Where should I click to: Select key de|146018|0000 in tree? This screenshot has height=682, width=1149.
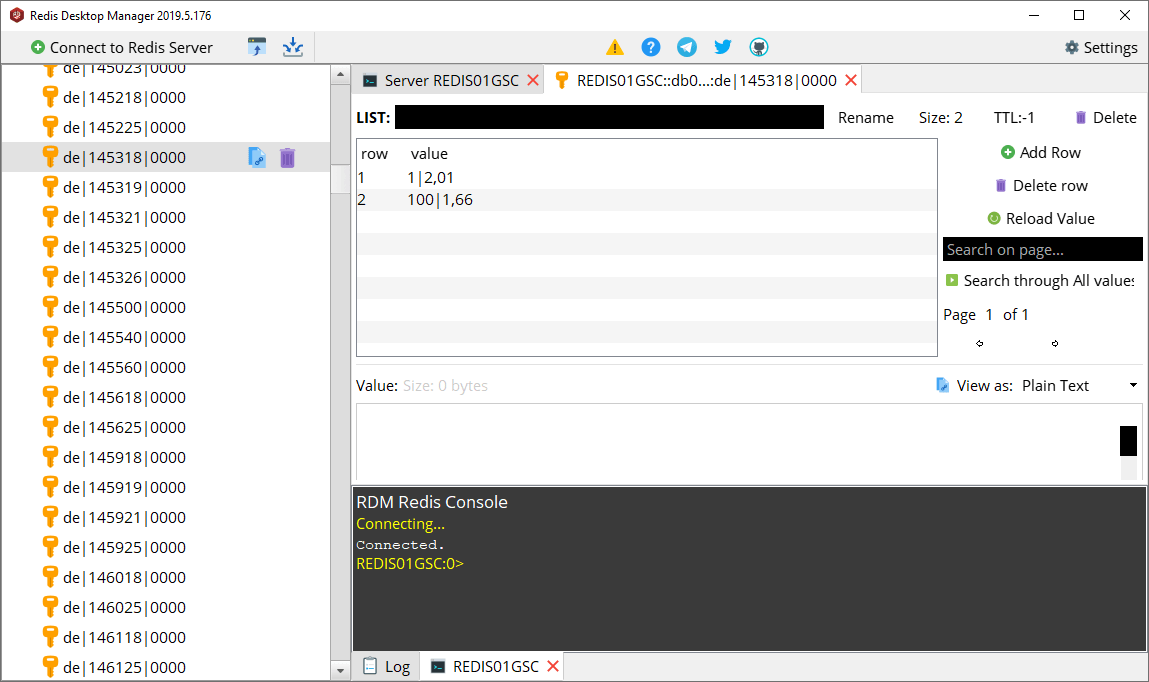pyautogui.click(x=124, y=578)
